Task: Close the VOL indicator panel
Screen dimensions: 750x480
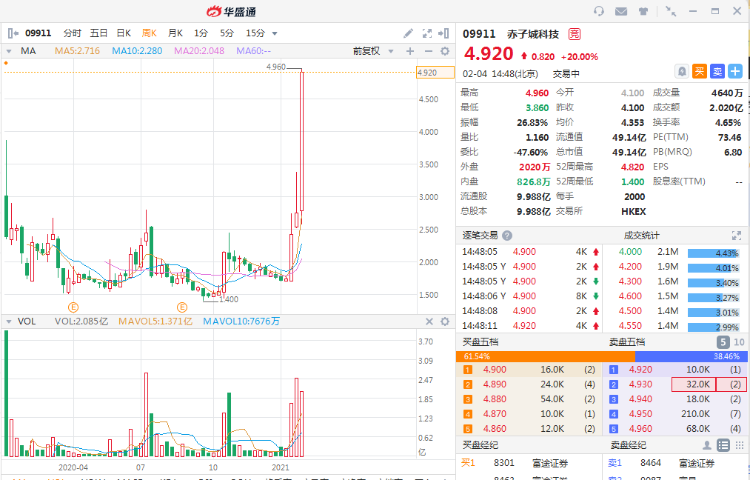Action: pos(429,321)
